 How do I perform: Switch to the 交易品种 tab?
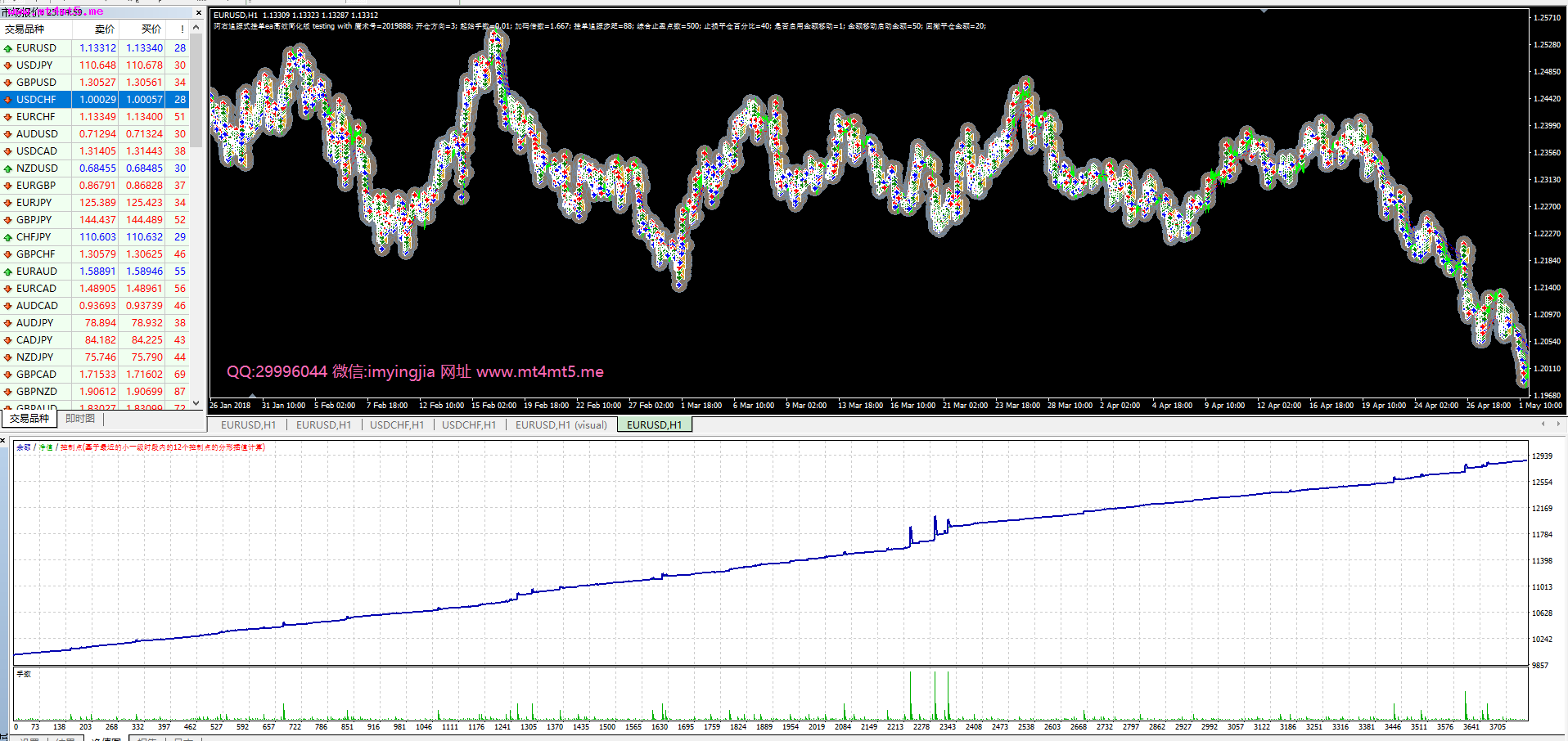[29, 419]
